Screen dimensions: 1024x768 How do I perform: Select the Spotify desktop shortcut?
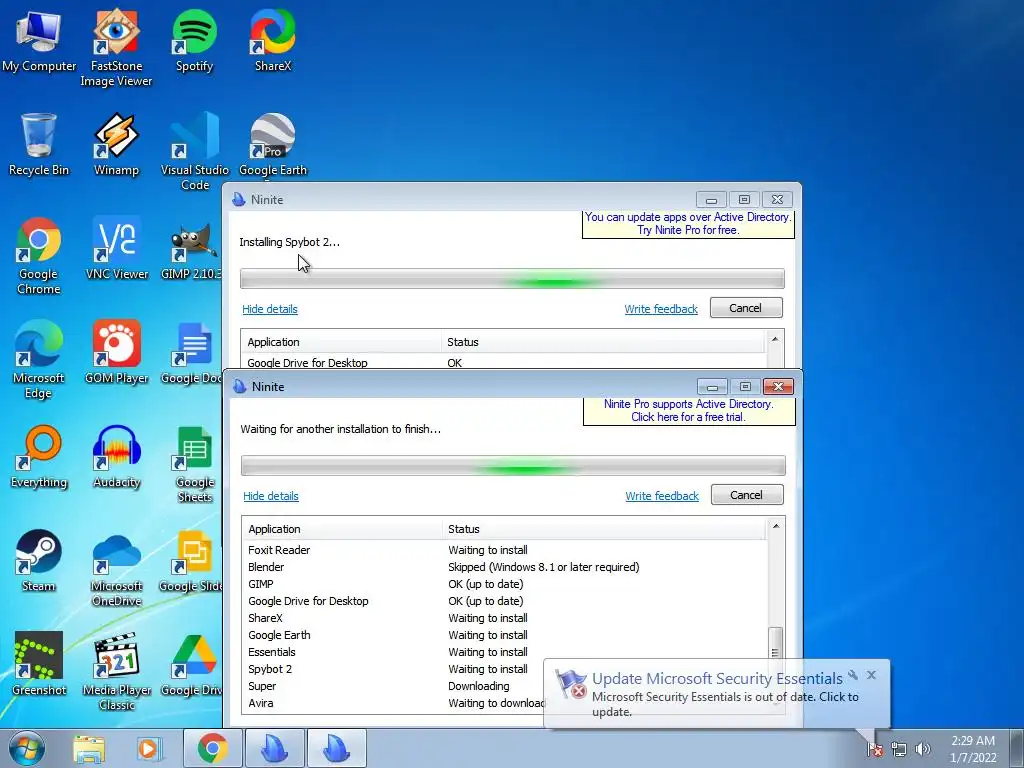[x=195, y=40]
